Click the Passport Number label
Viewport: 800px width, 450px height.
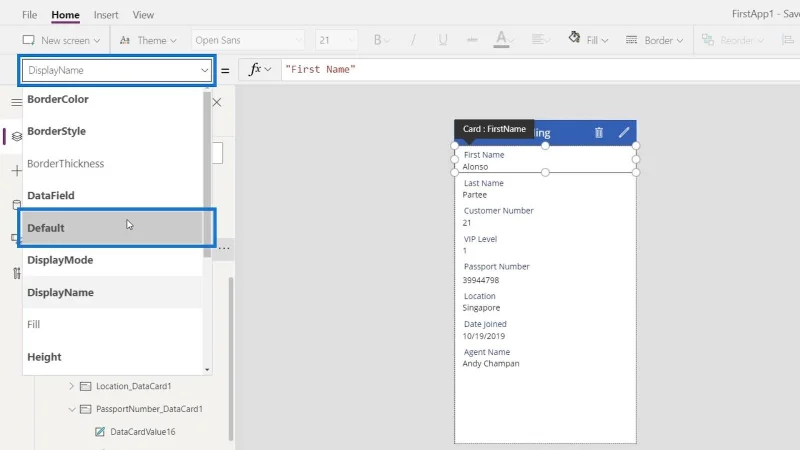point(496,266)
